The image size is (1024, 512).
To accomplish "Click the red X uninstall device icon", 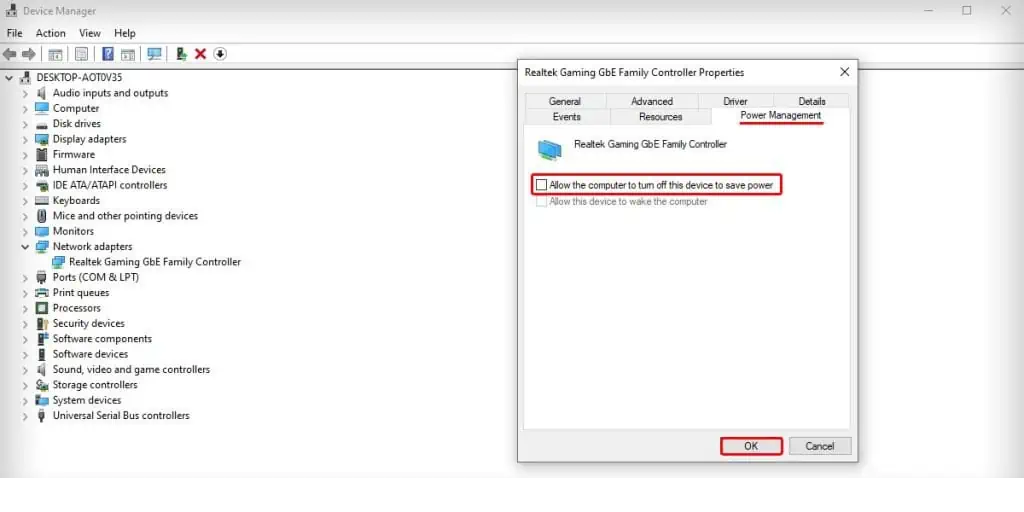I will (x=200, y=54).
